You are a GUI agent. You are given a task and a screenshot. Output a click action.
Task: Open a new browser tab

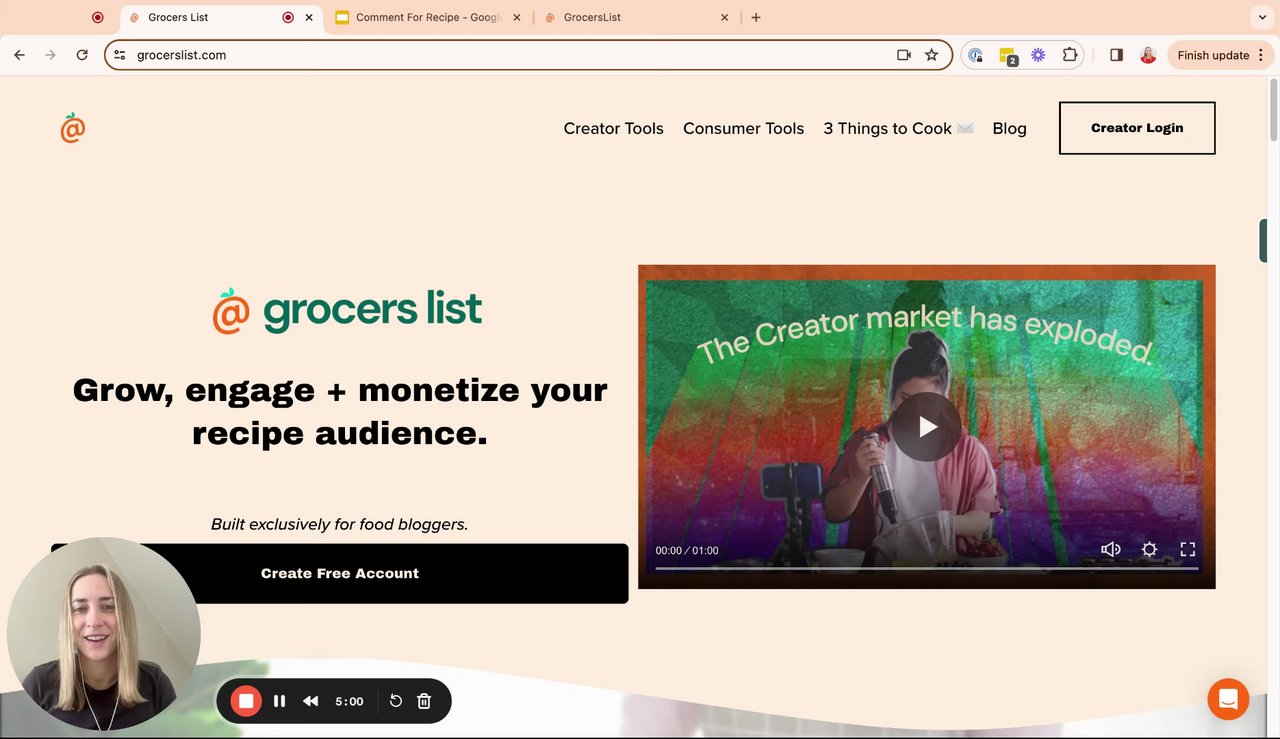[x=756, y=17]
